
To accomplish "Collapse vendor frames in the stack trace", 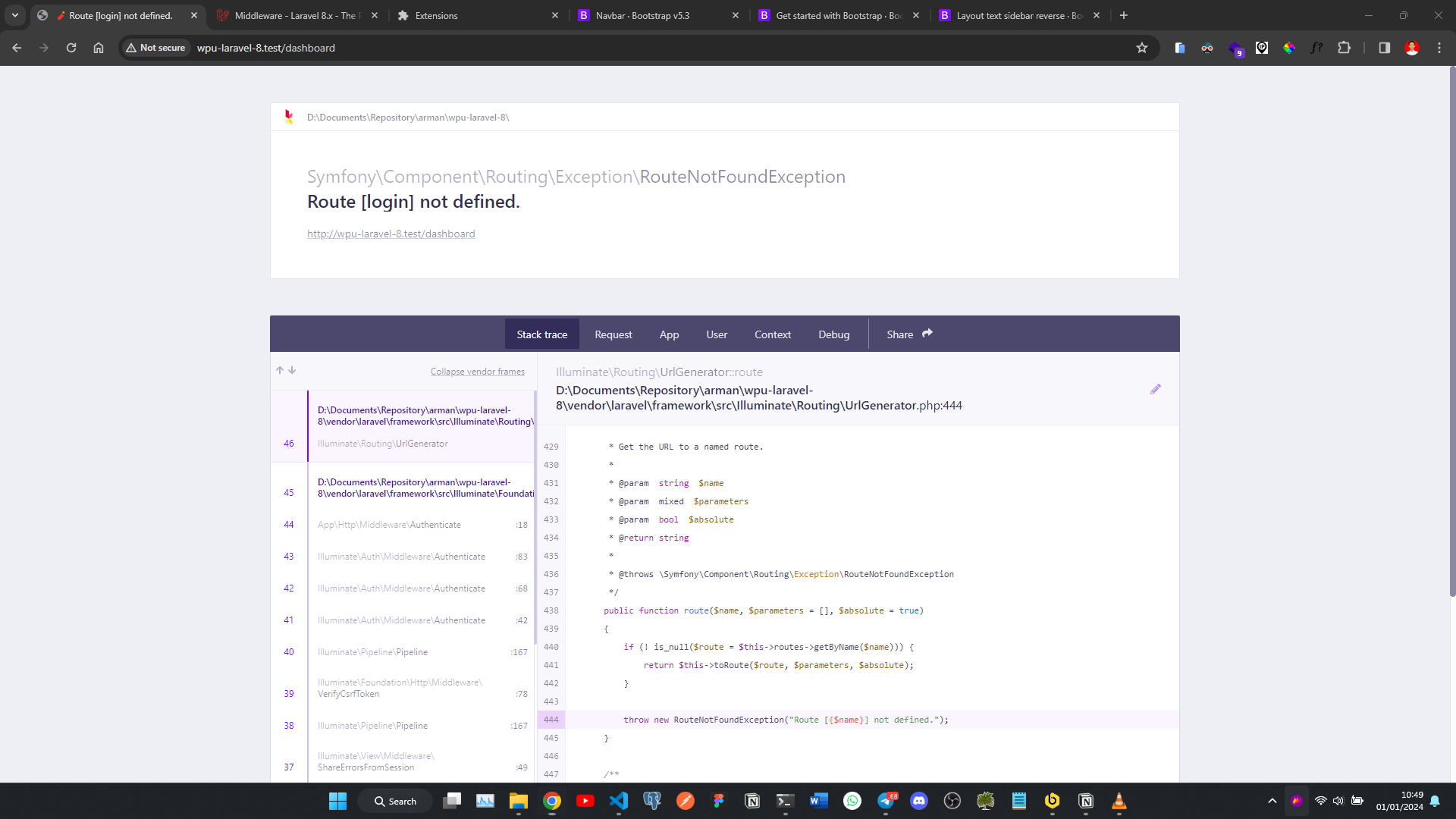I will pyautogui.click(x=477, y=371).
